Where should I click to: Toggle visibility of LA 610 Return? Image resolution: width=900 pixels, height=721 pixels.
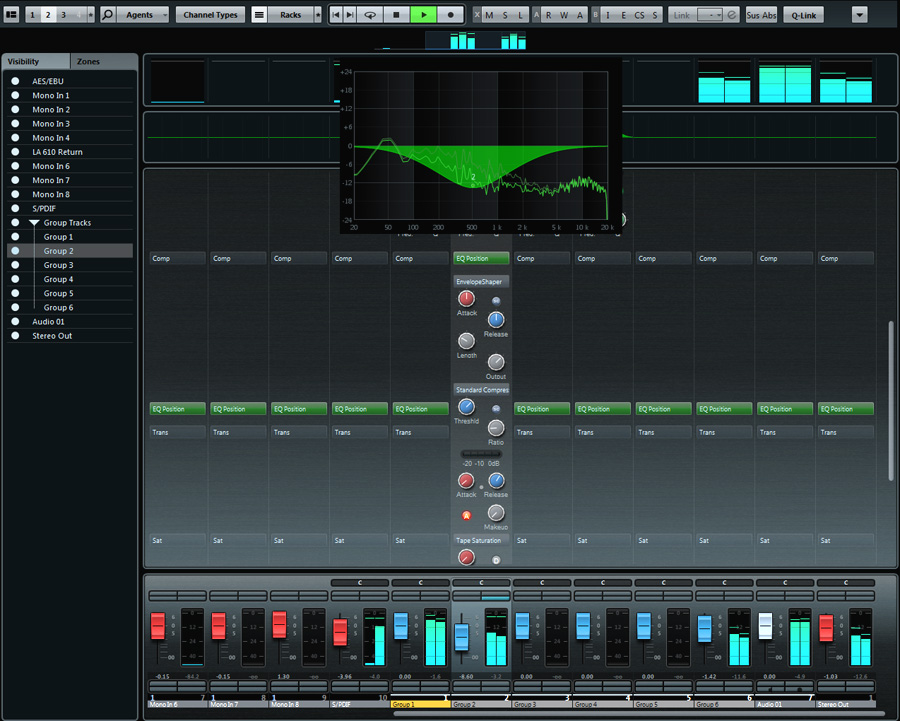pos(16,152)
